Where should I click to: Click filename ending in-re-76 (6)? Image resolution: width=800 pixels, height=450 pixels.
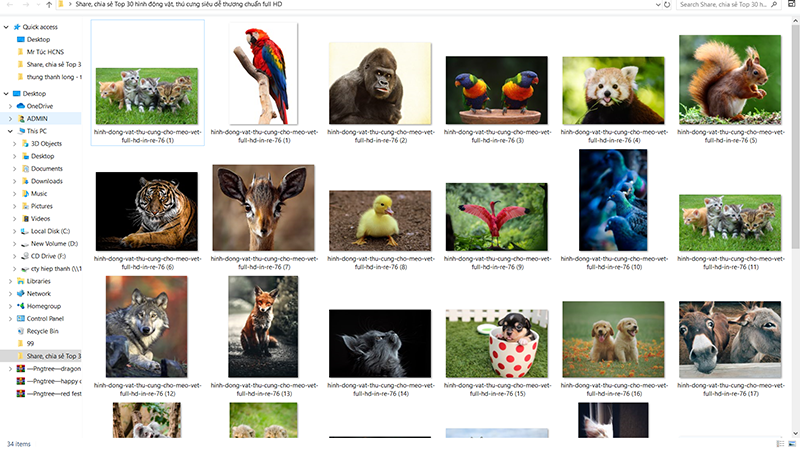coord(147,263)
